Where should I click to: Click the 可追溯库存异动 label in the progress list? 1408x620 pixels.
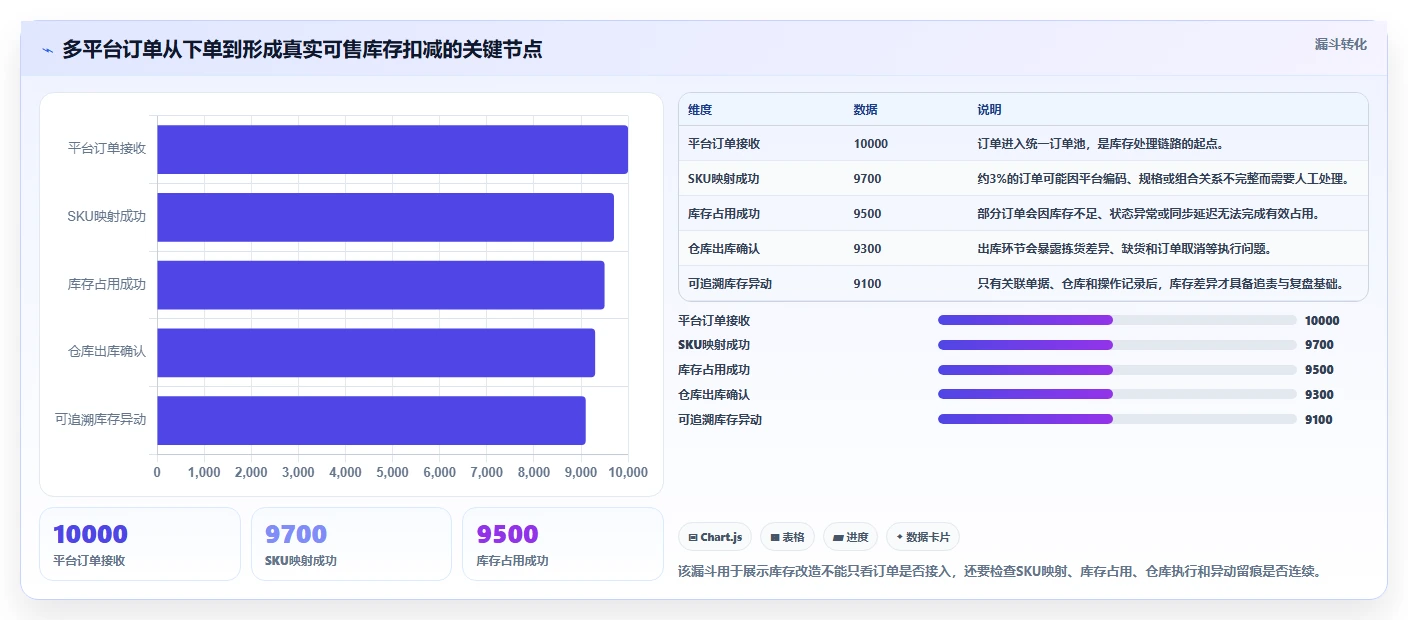720,420
